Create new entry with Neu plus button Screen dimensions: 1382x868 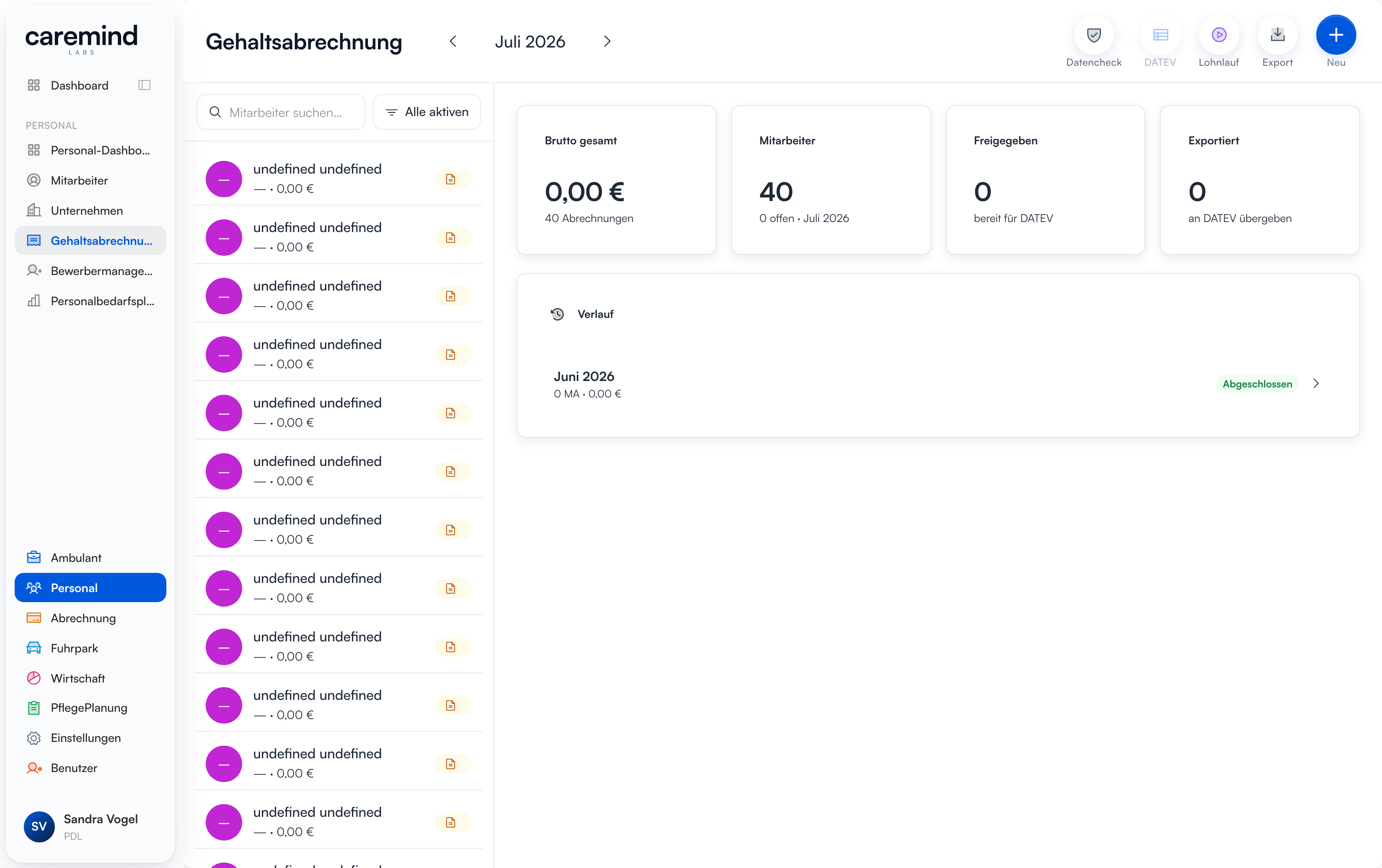point(1335,36)
